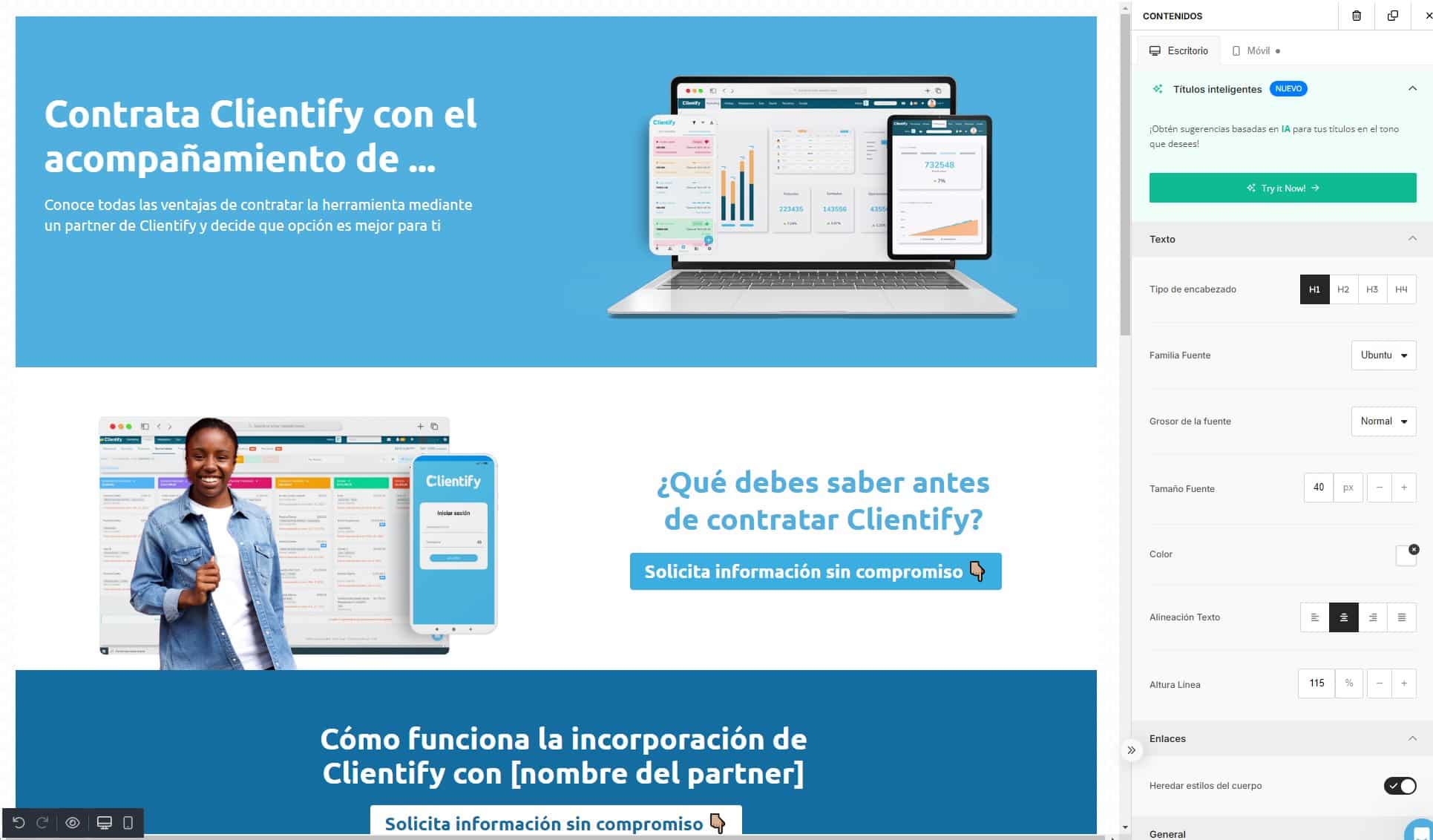Image resolution: width=1433 pixels, height=840 pixels.
Task: Select H3 heading type
Action: [x=1372, y=289]
